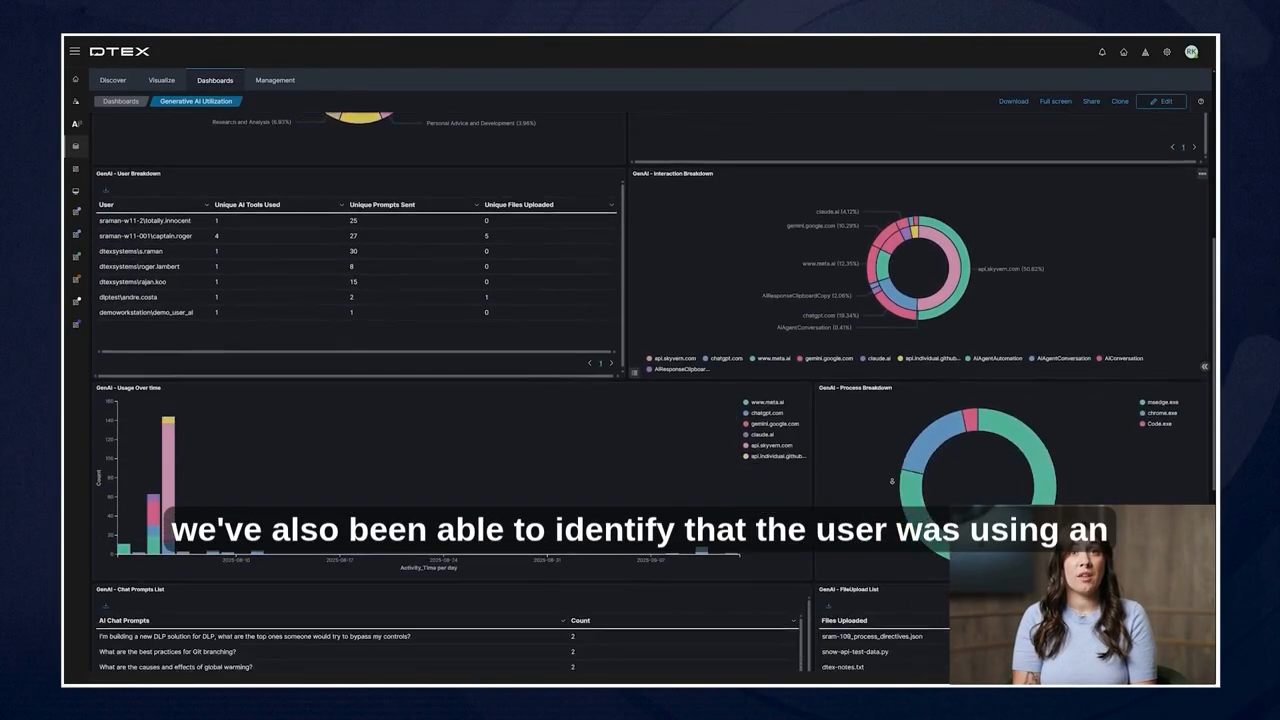Toggle msedge.exe in Process Breakdown legend
Screen dimensions: 1280x720
coord(1162,402)
